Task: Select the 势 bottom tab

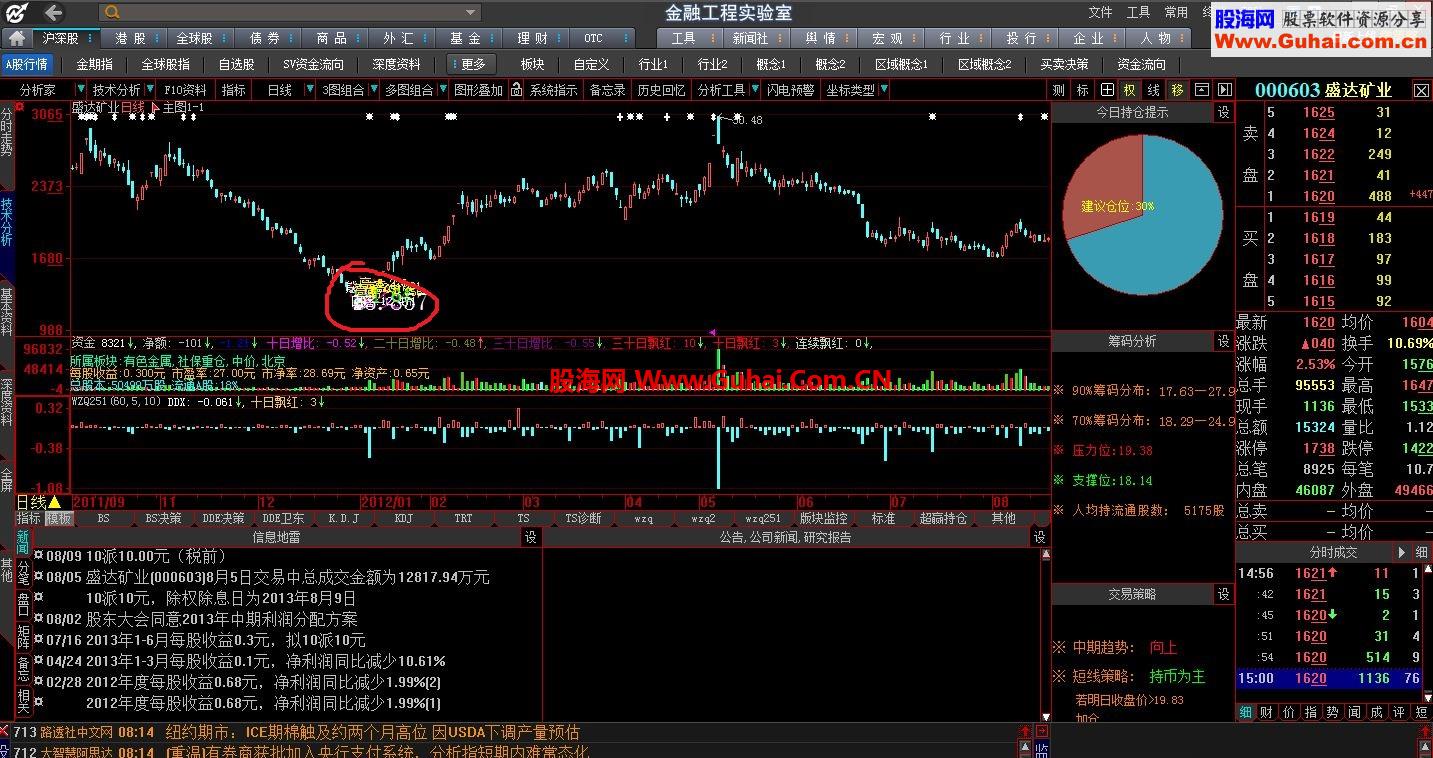Action: (x=1333, y=712)
